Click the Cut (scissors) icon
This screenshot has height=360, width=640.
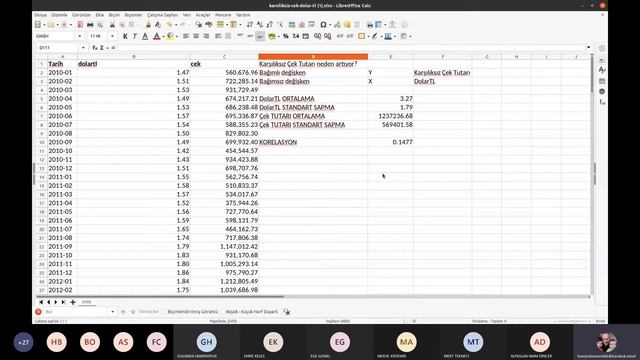pyautogui.click(x=112, y=25)
